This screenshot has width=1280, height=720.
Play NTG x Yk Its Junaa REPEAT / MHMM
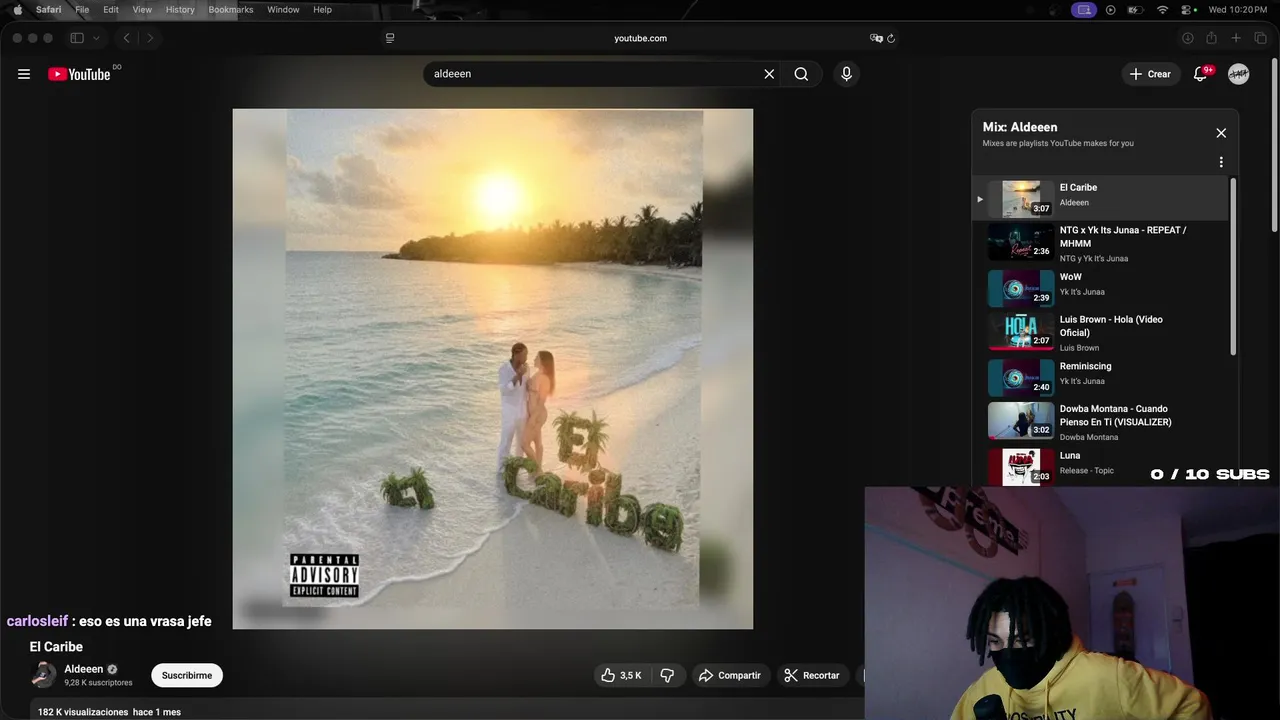pyautogui.click(x=1100, y=243)
